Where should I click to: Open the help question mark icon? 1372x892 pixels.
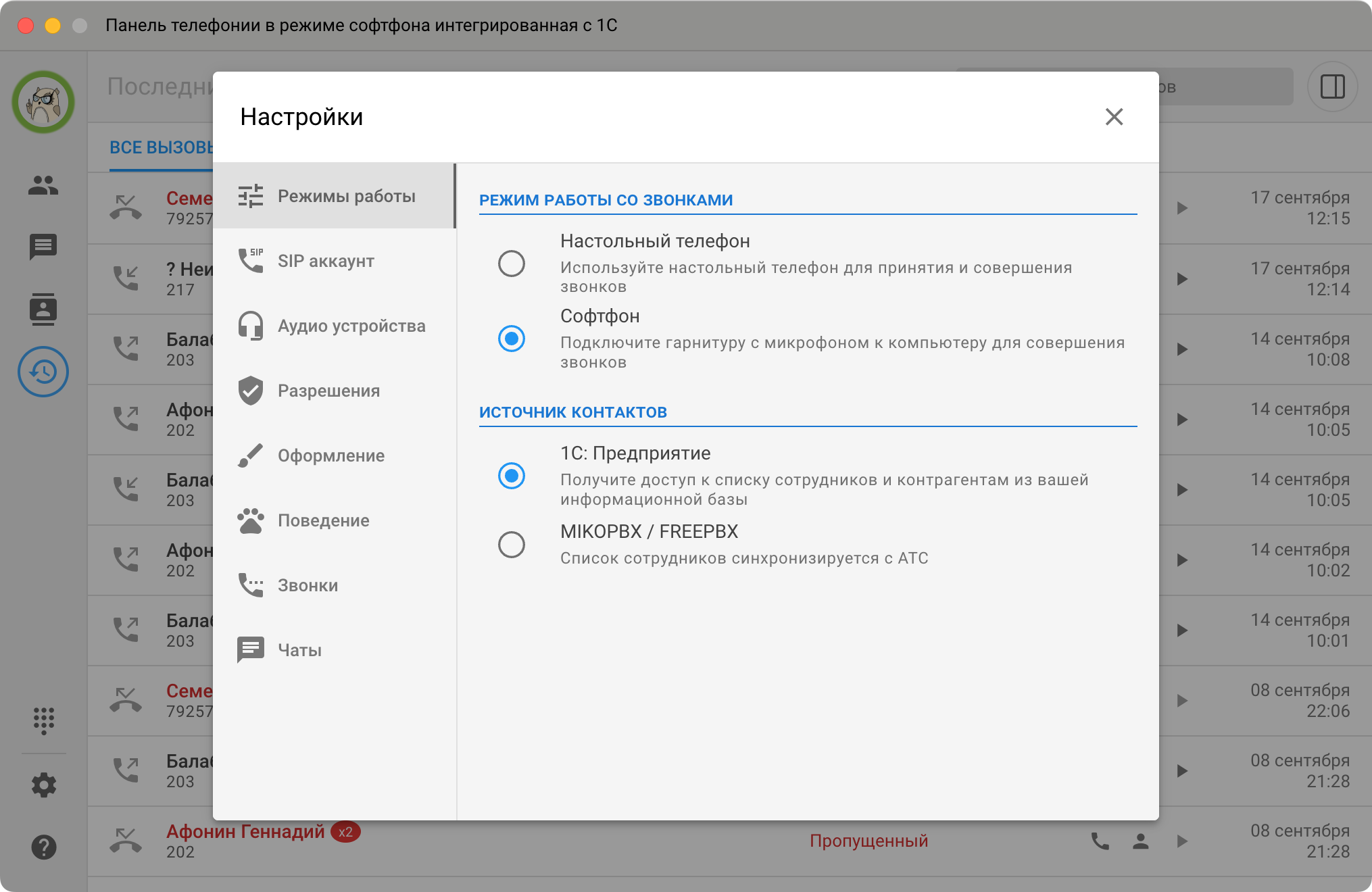pos(43,847)
